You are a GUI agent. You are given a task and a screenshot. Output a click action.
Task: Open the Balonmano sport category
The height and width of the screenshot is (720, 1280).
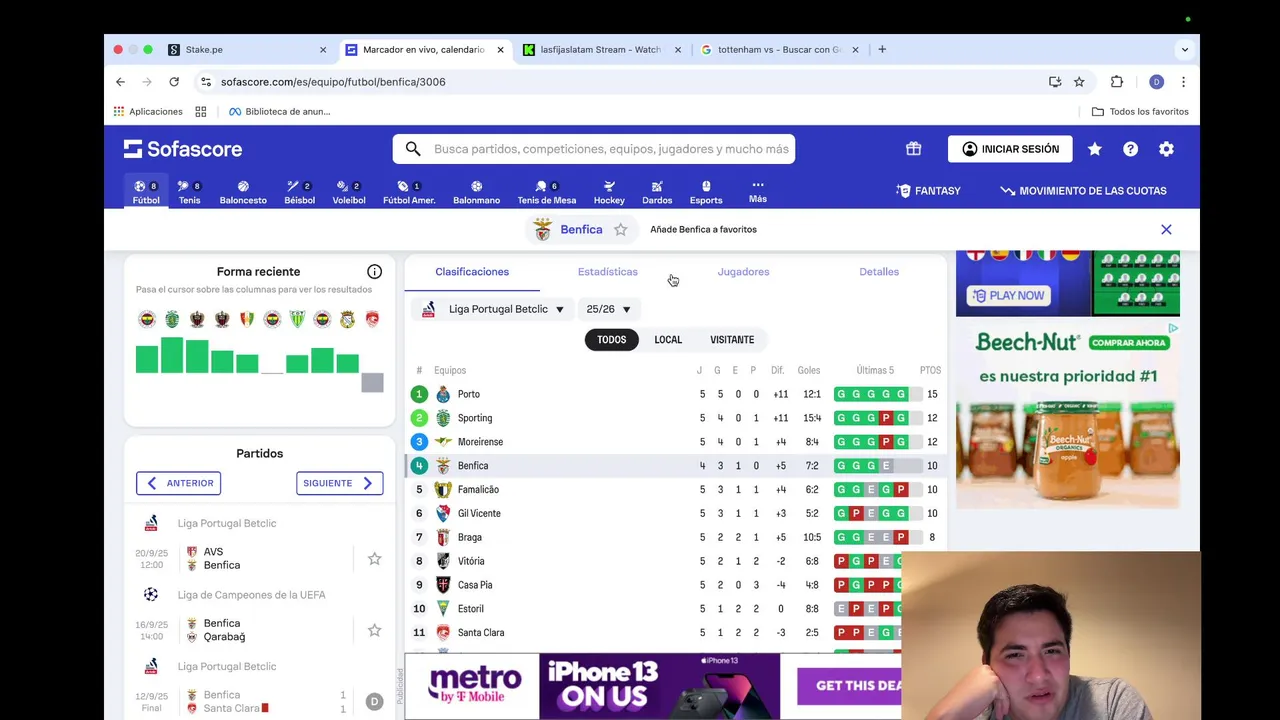coord(476,192)
